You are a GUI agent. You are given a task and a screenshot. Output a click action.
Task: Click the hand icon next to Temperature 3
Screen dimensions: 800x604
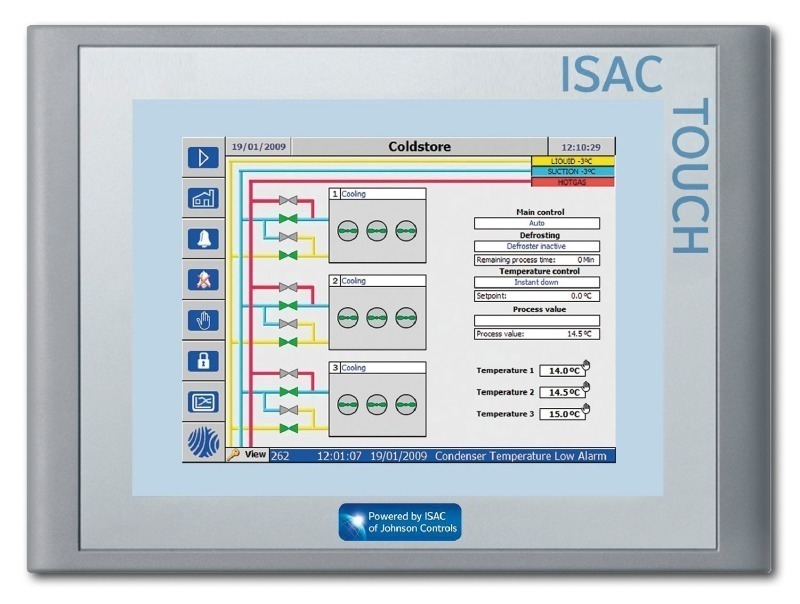(586, 409)
